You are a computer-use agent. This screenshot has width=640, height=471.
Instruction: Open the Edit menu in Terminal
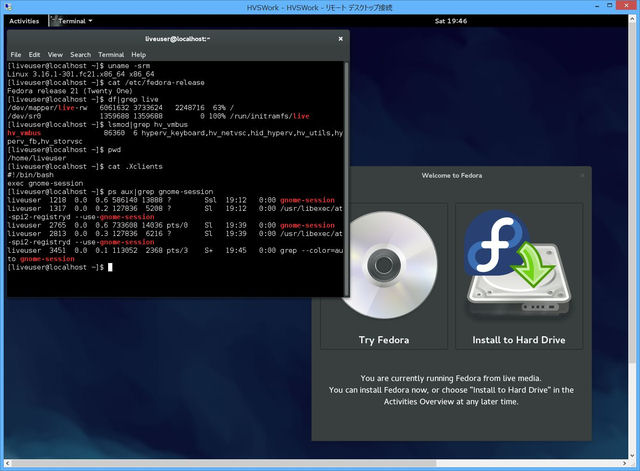click(34, 55)
